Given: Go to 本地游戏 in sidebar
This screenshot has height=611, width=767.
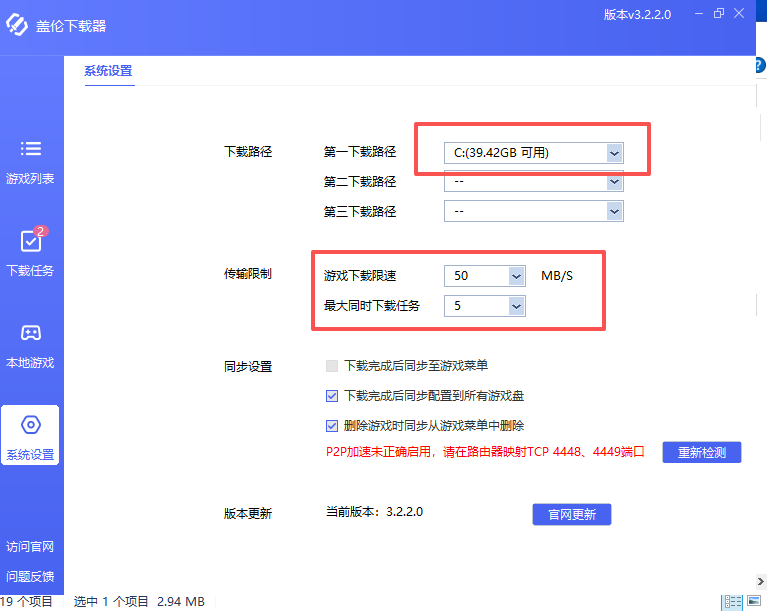Looking at the screenshot, I should coord(30,363).
